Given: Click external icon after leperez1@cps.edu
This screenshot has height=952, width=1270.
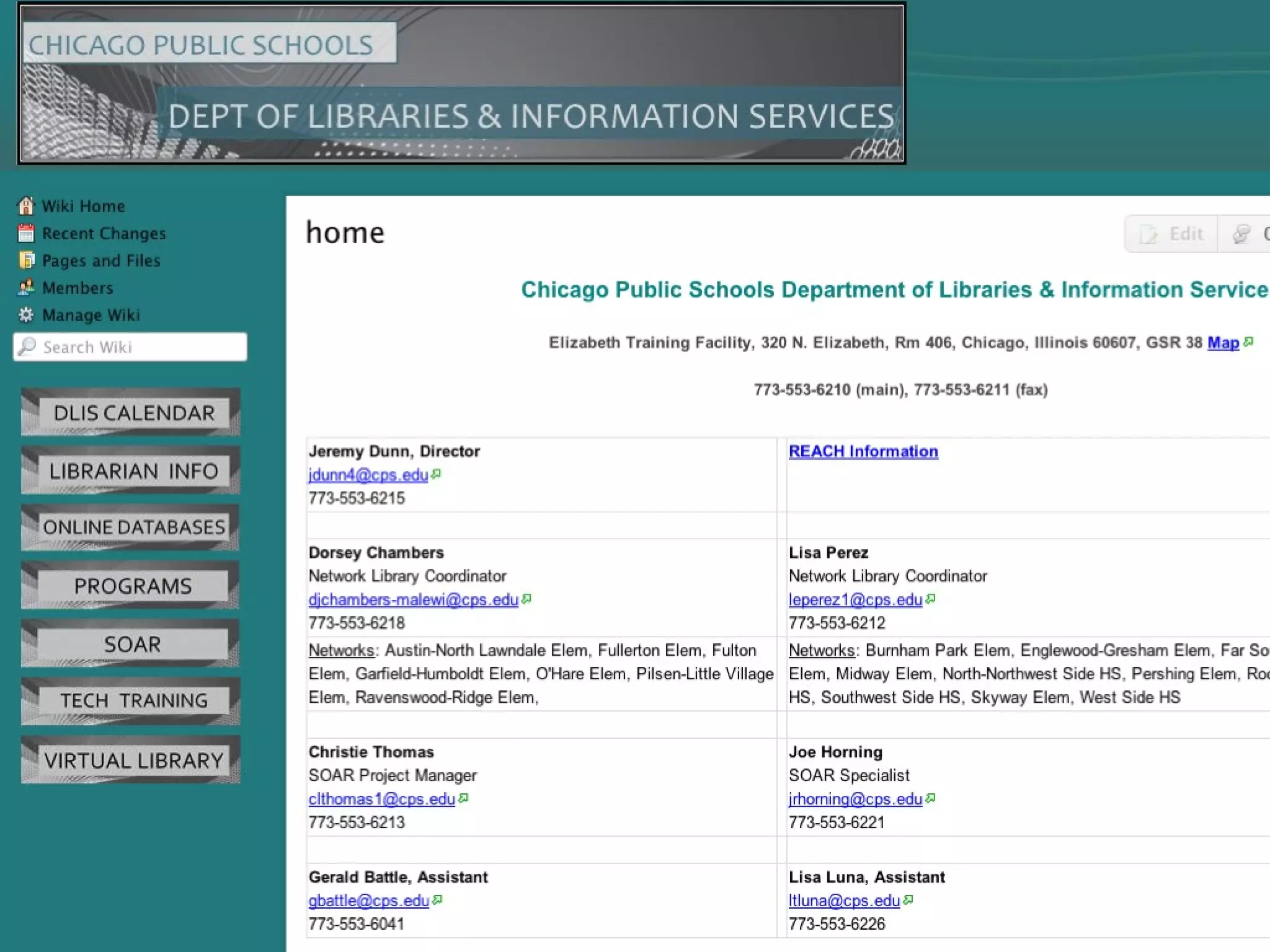Looking at the screenshot, I should pos(930,599).
